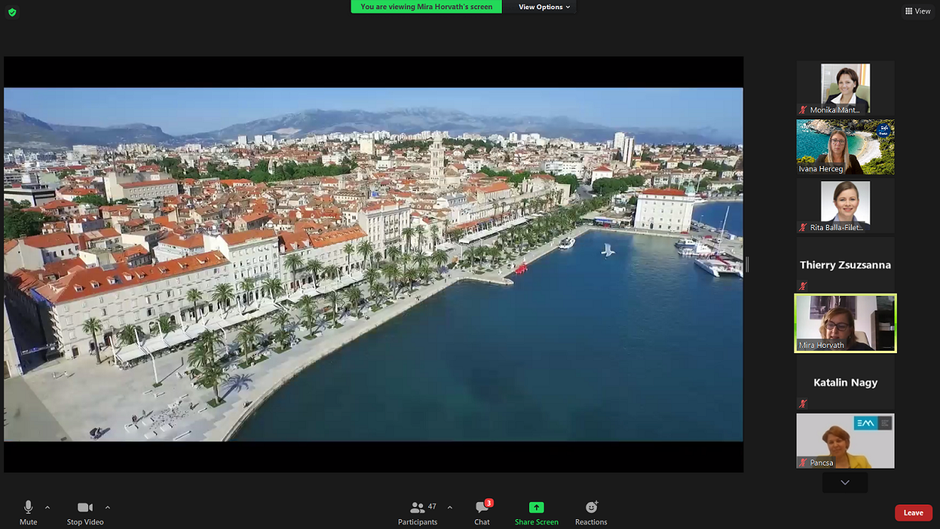Click Thierry Zsuzsanna's muted microphone icon
This screenshot has height=529, width=940.
coord(802,286)
